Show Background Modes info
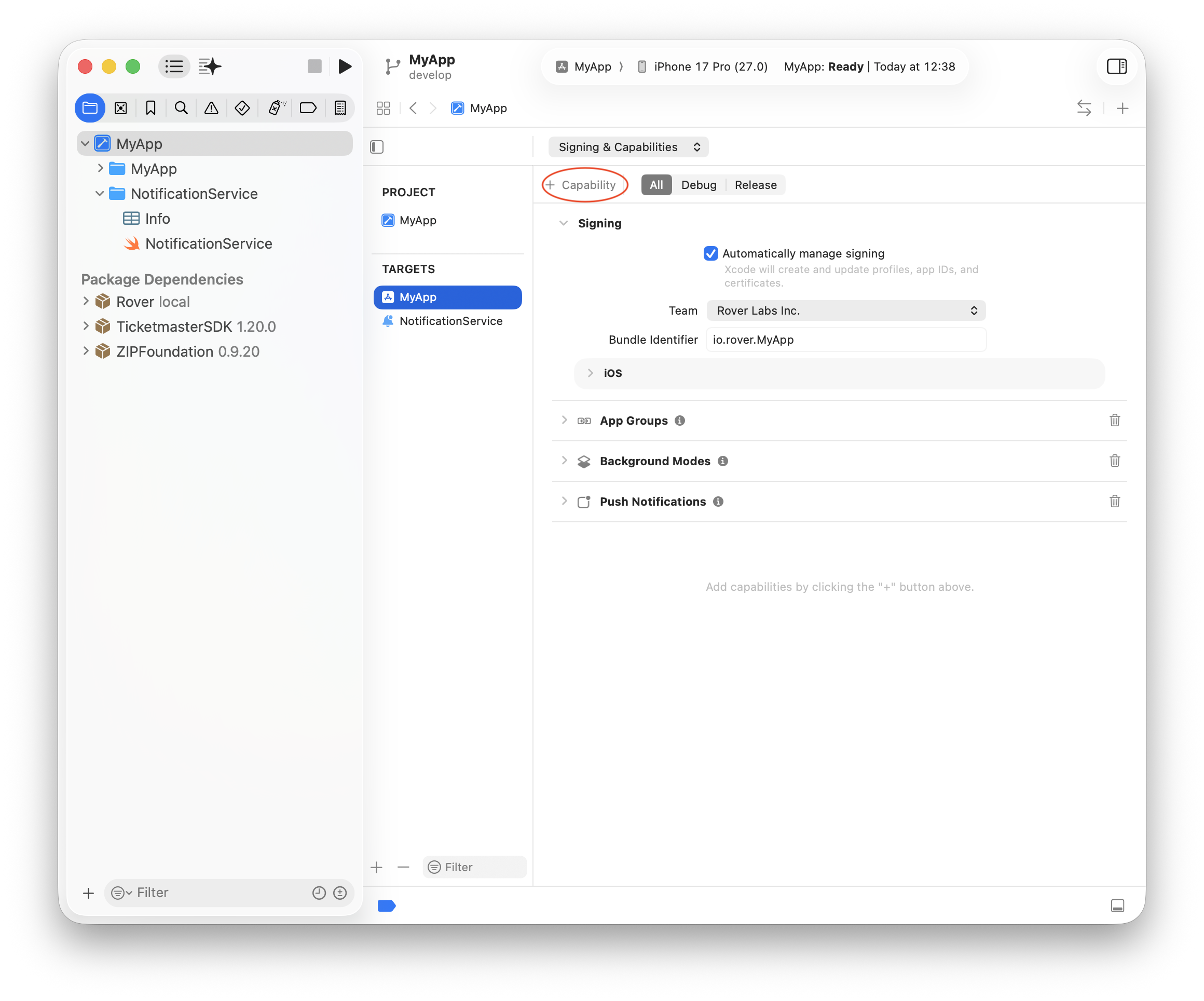 tap(723, 461)
